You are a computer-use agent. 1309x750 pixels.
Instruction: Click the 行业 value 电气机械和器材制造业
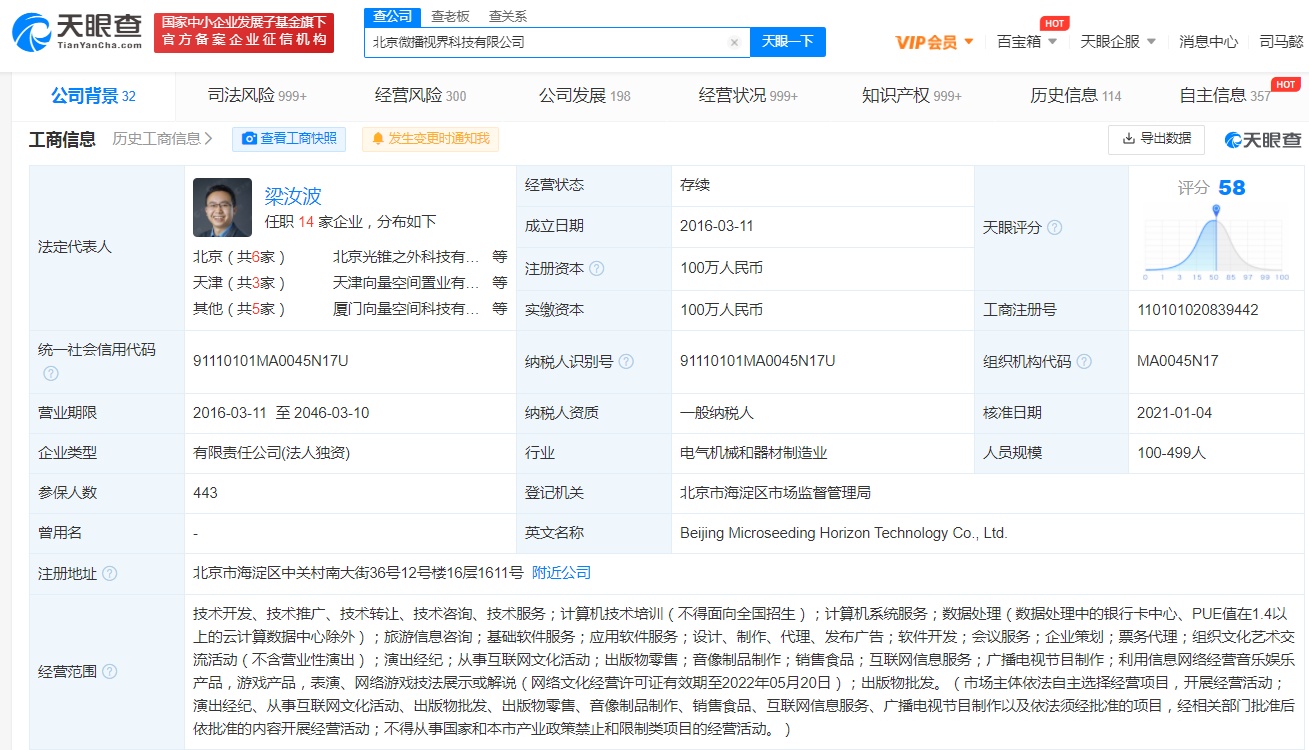tap(753, 453)
